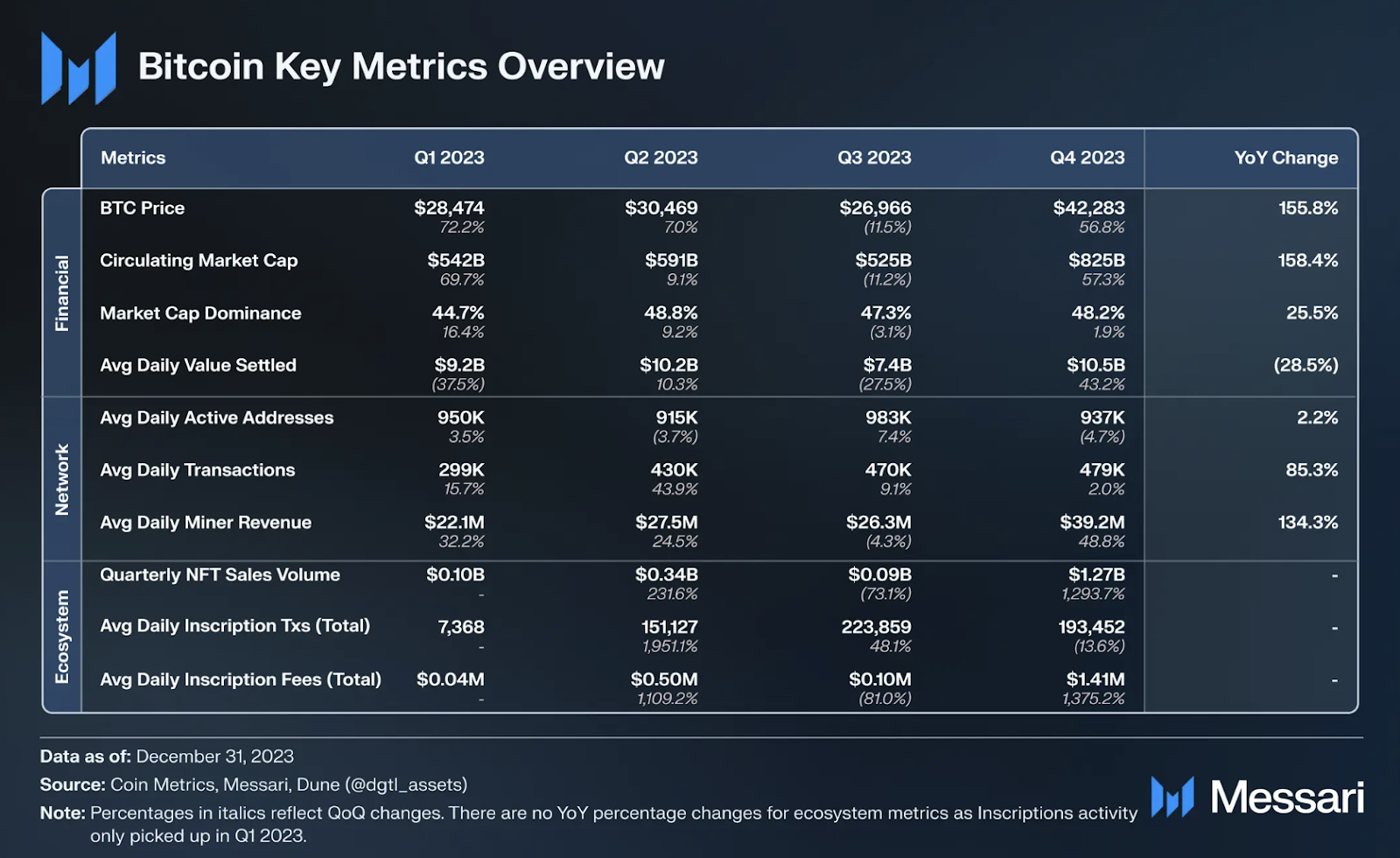Select the Network section label

[x=62, y=479]
